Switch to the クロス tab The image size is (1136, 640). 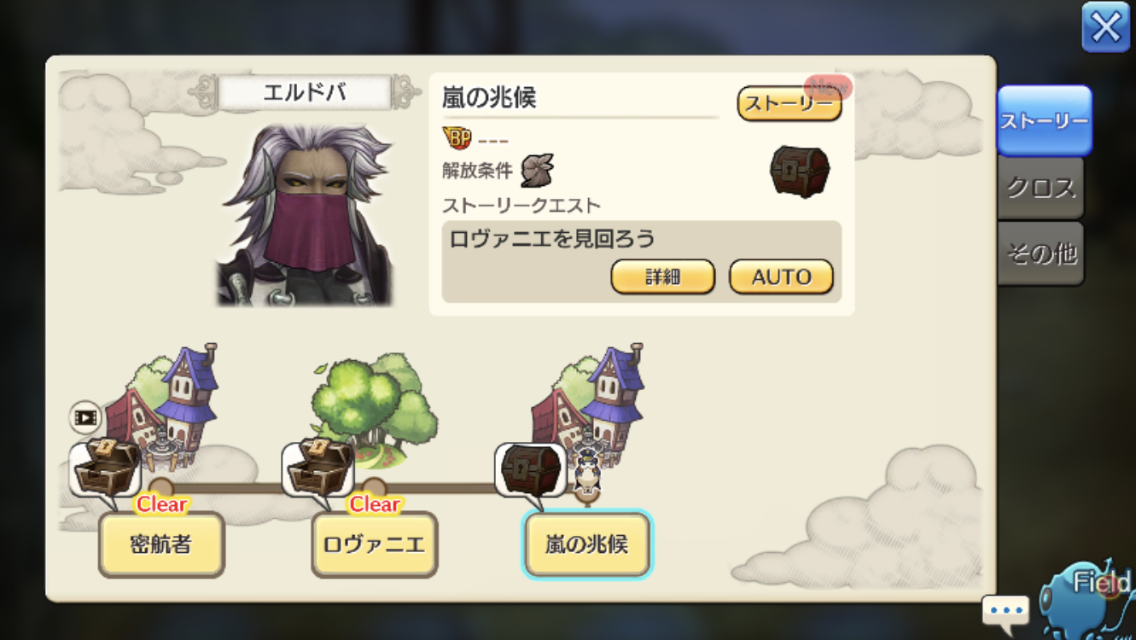(1041, 188)
